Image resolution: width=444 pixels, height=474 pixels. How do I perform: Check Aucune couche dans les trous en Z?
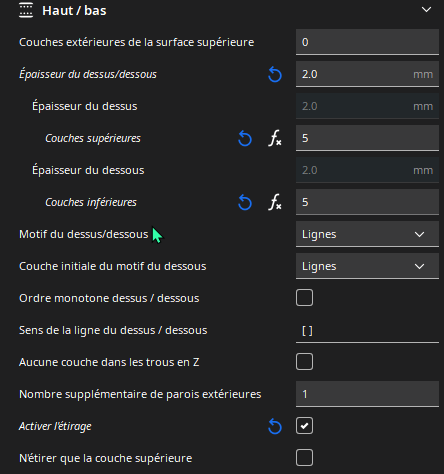point(304,362)
